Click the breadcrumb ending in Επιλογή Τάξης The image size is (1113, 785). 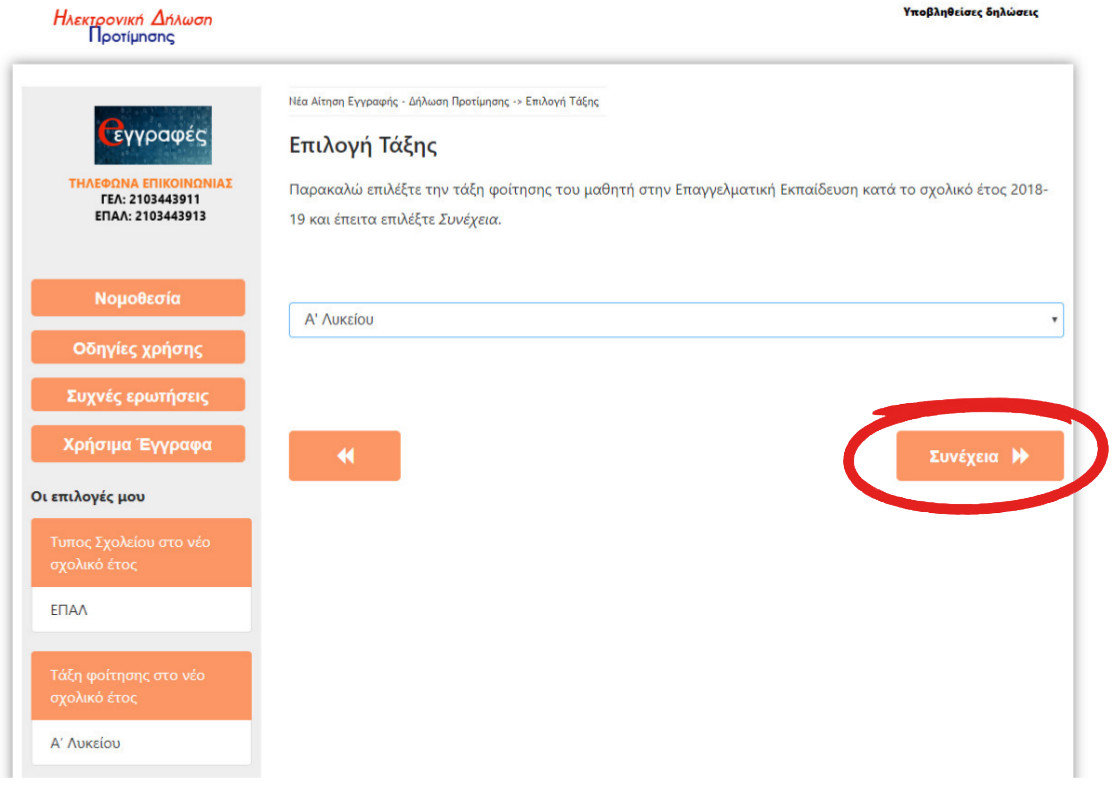(444, 102)
